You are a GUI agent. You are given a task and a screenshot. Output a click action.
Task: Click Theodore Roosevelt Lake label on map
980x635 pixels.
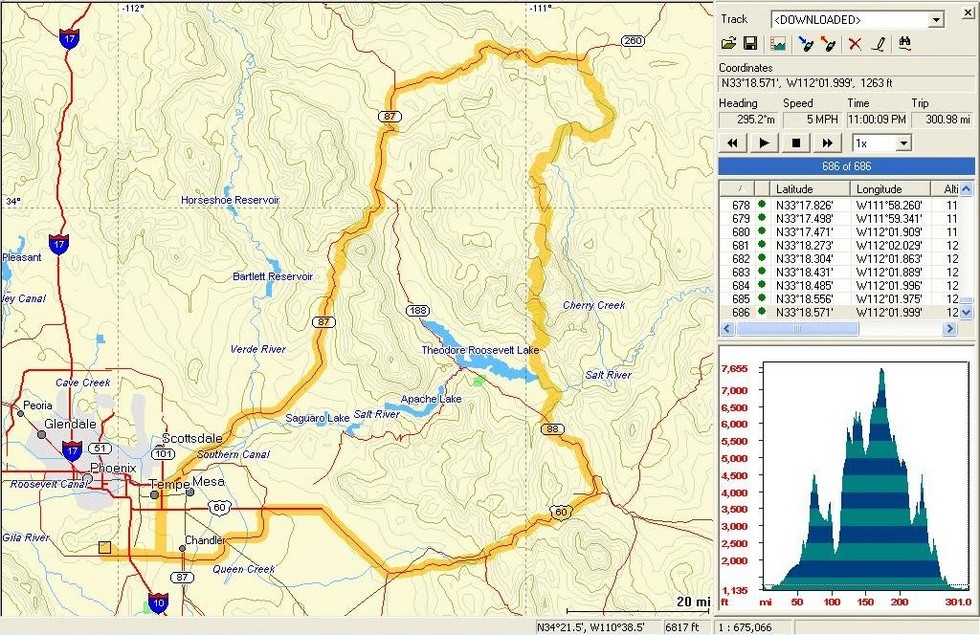pos(480,350)
